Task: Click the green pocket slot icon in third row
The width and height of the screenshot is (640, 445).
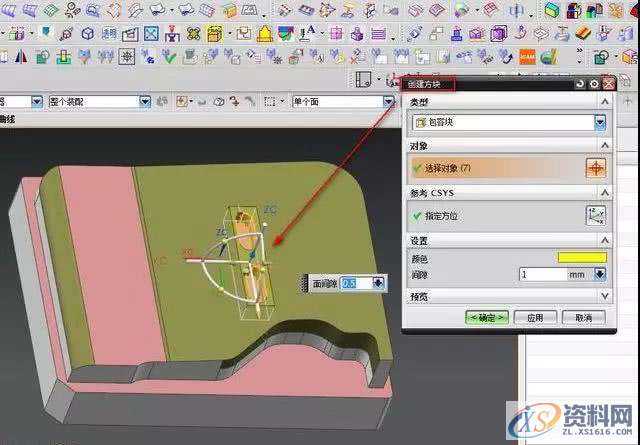Action: coord(64,57)
